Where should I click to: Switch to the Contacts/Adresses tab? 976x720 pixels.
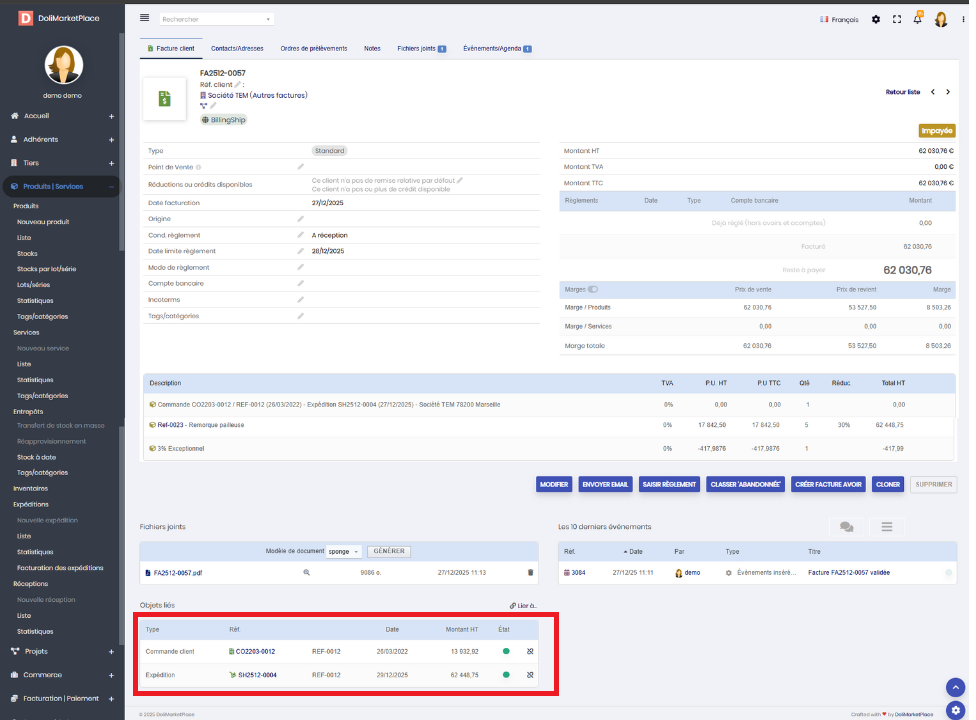coord(237,48)
